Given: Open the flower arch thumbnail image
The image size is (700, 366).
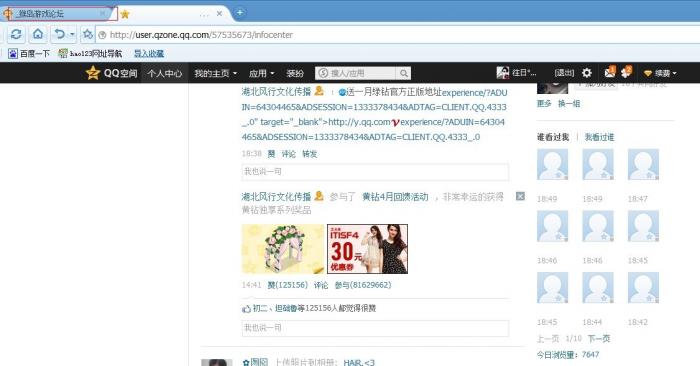Looking at the screenshot, I should [283, 249].
